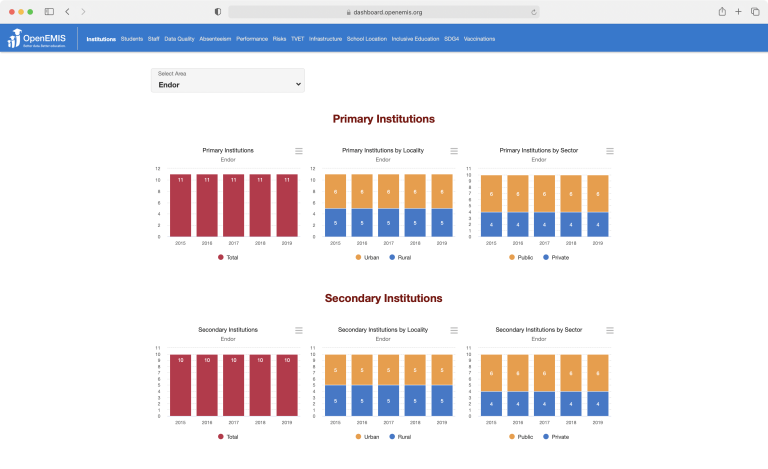768x469 pixels.
Task: Toggle Private series in Primary Sector legend
Action: tap(556, 257)
